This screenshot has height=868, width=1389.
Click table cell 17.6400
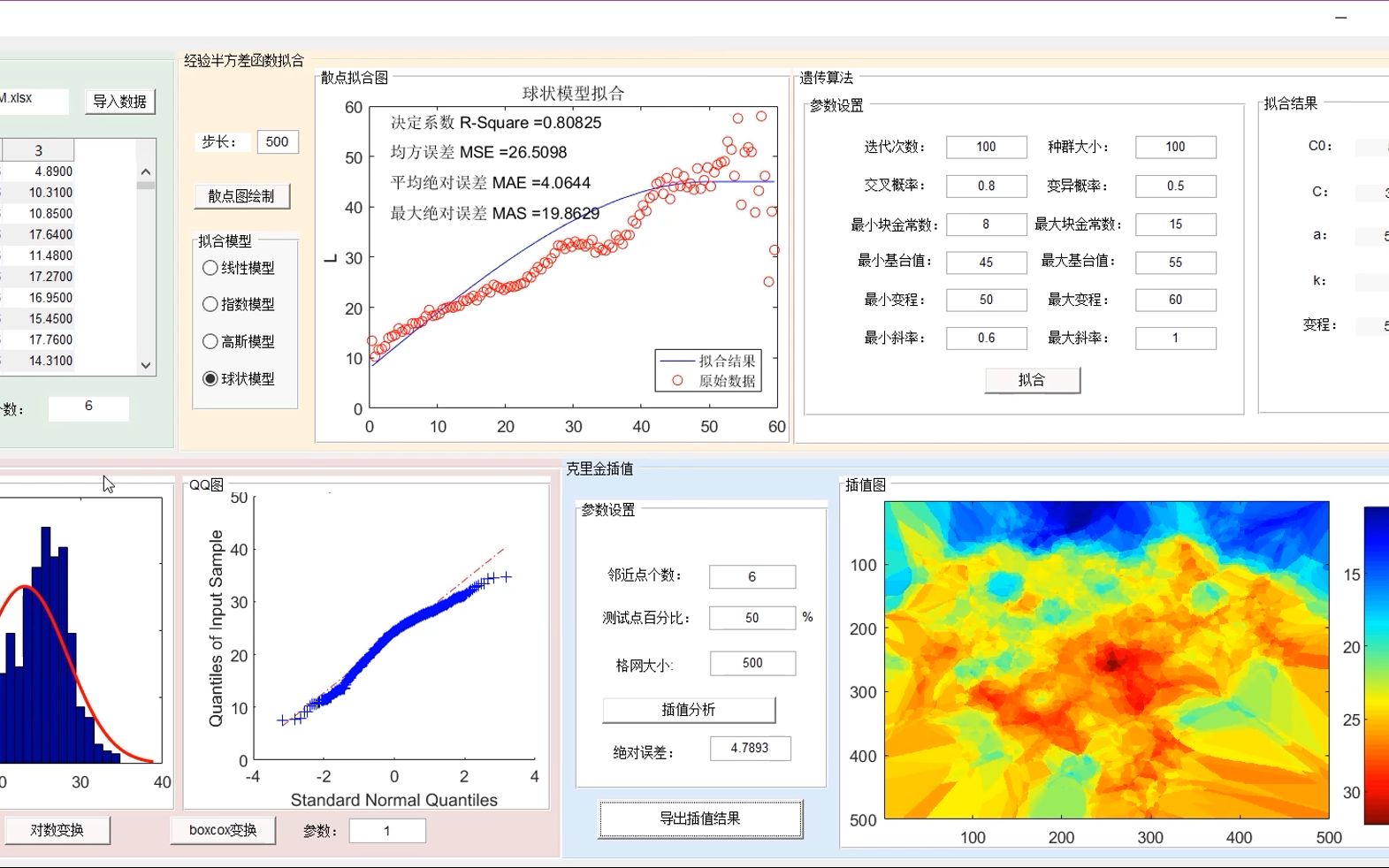pyautogui.click(x=38, y=234)
